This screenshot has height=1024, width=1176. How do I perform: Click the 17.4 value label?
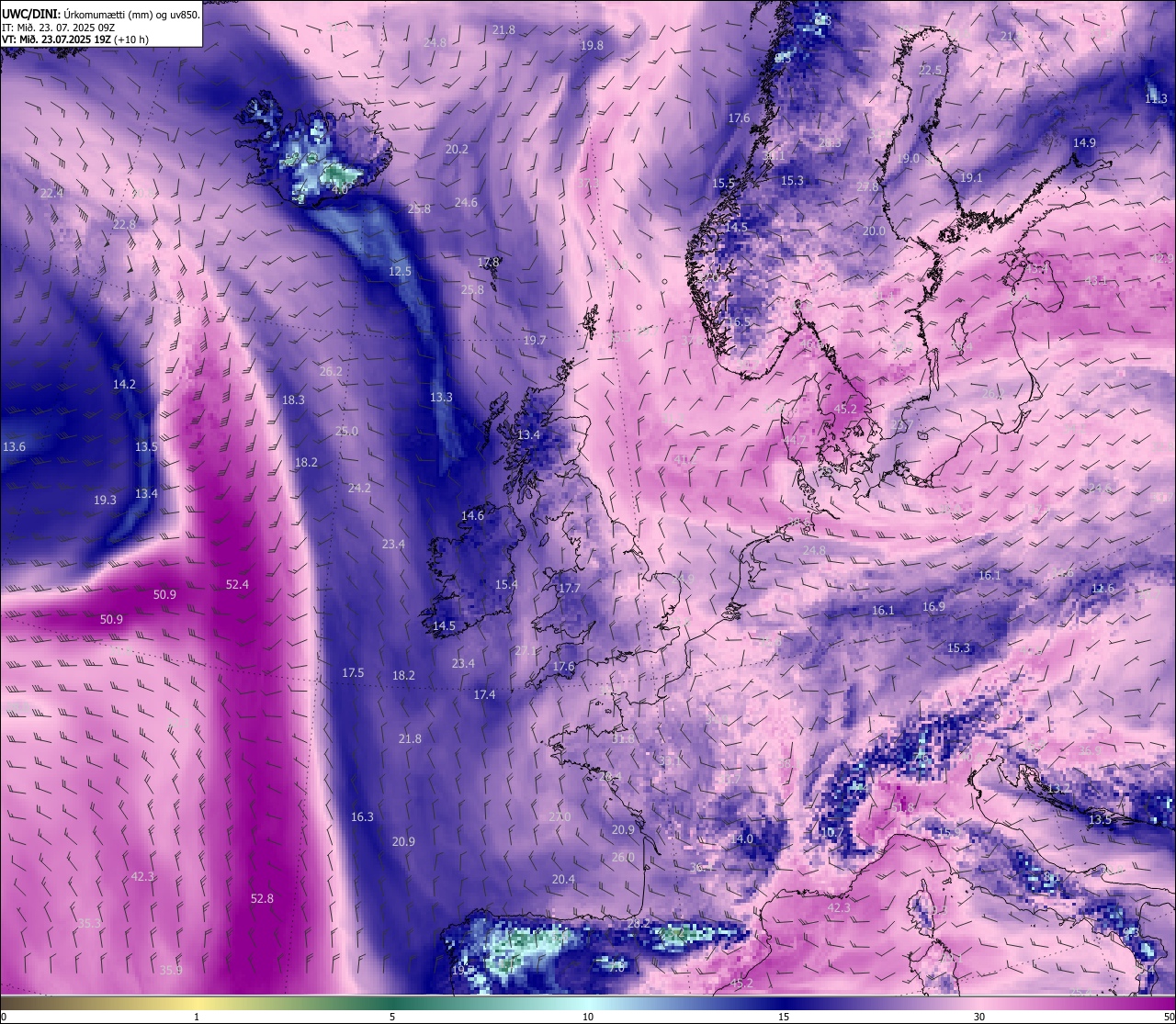pos(484,694)
